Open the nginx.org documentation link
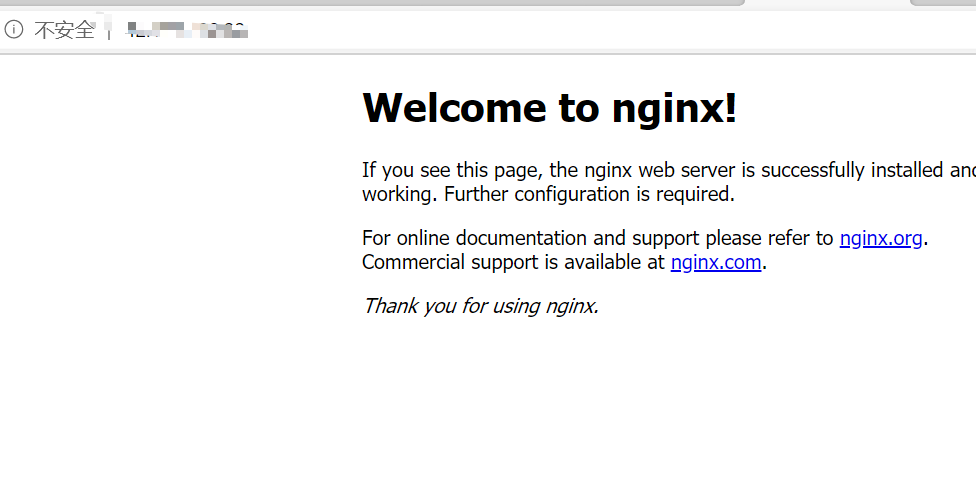The height and width of the screenshot is (484, 976). click(x=881, y=238)
